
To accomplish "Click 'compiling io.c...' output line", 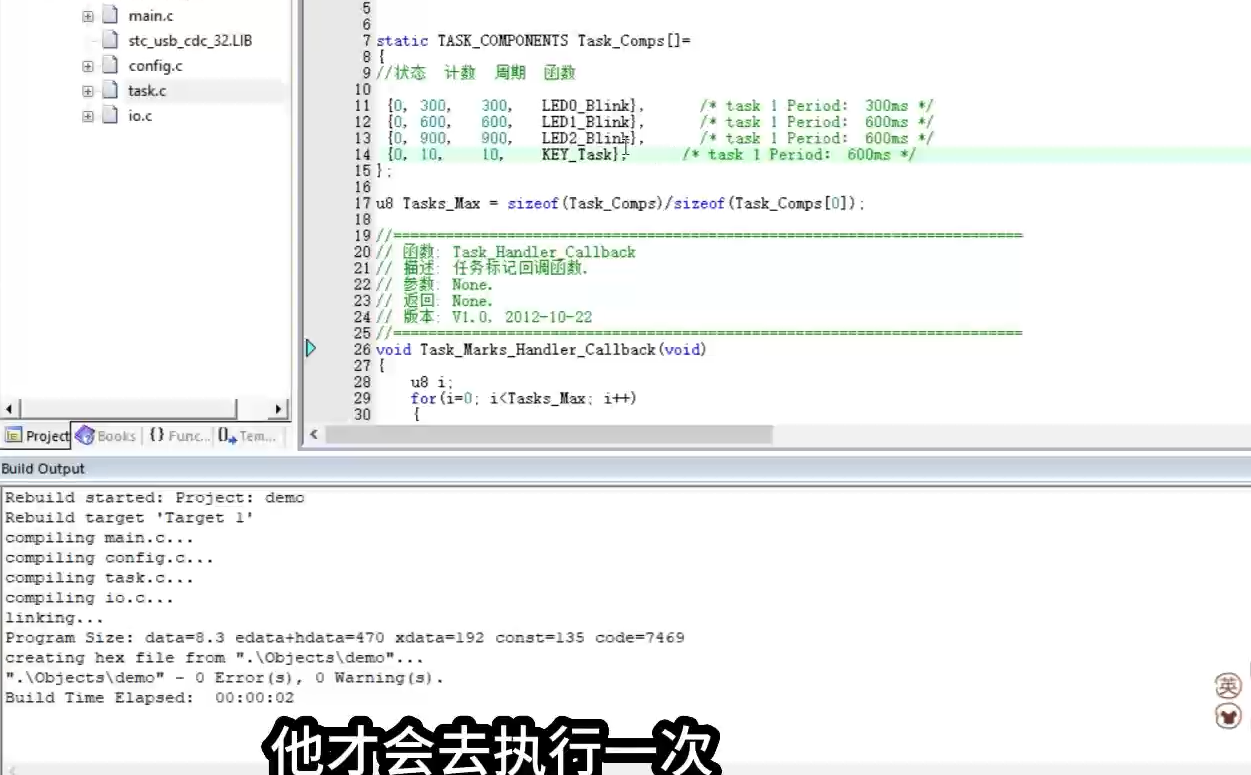I will pyautogui.click(x=90, y=598).
